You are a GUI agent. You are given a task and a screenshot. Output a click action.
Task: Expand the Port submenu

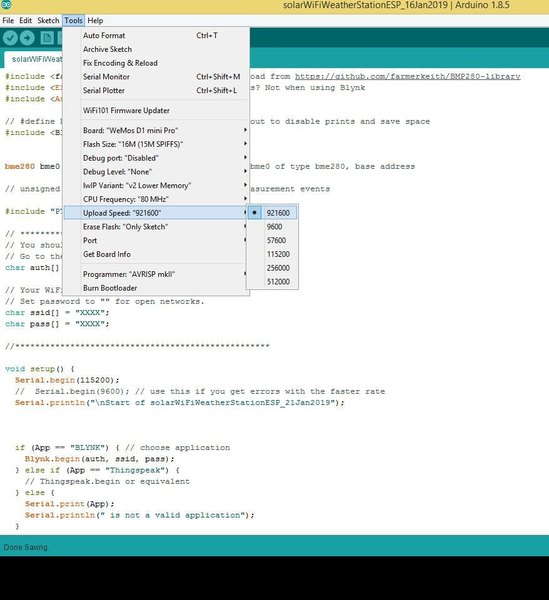coord(156,241)
